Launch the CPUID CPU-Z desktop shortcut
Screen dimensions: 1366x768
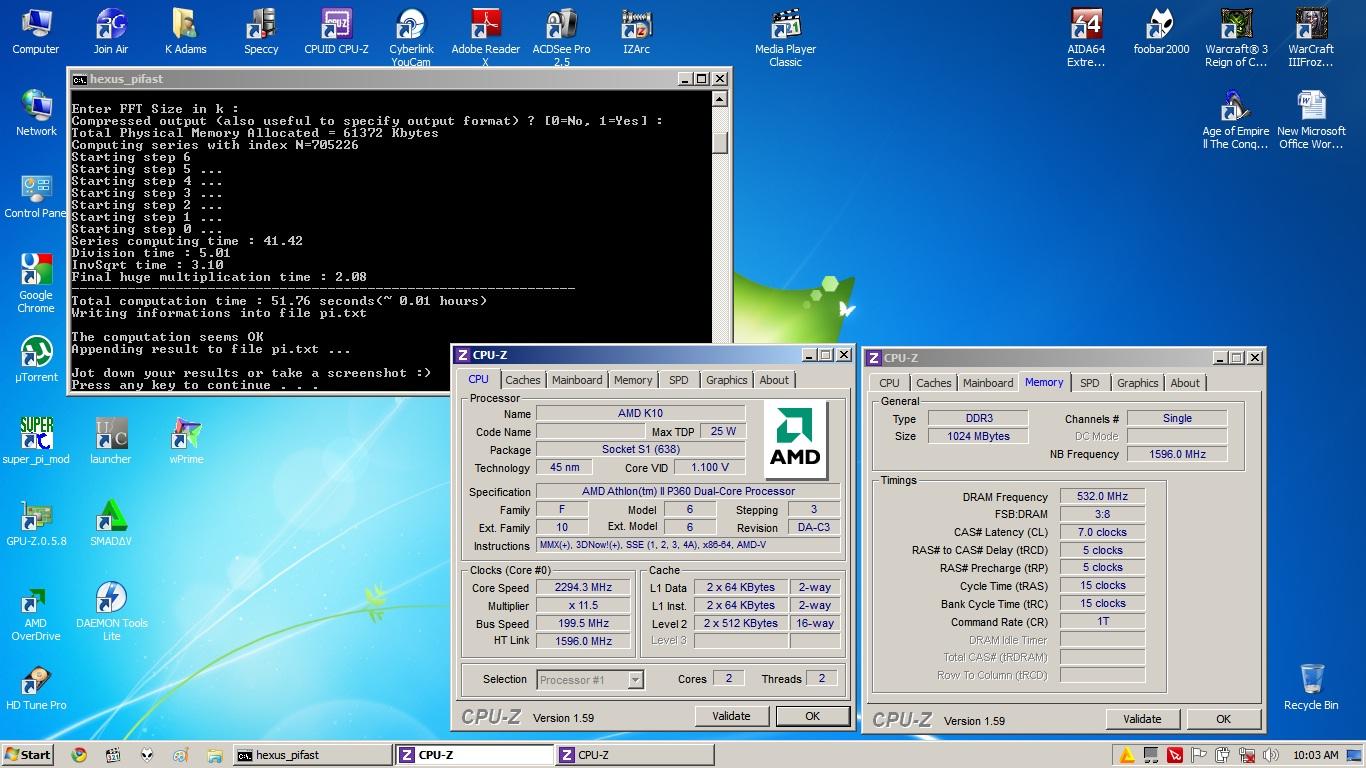pyautogui.click(x=336, y=32)
